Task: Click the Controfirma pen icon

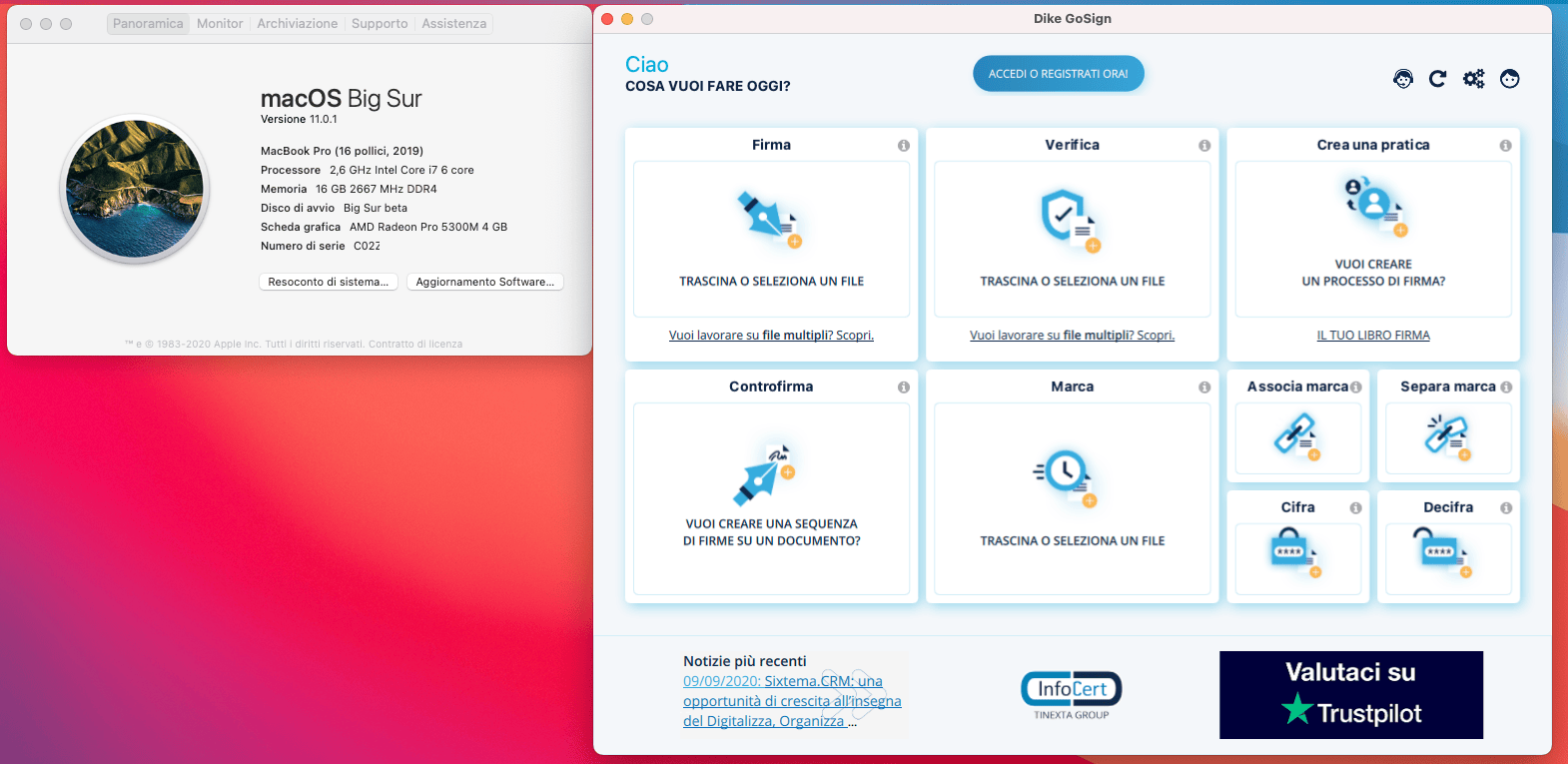Action: (765, 473)
